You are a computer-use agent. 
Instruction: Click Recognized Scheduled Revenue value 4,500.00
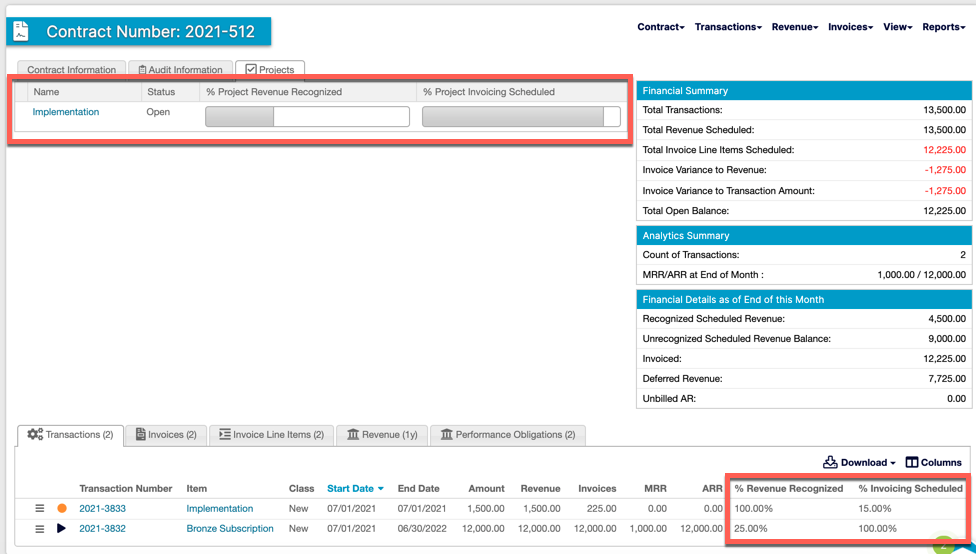point(947,319)
